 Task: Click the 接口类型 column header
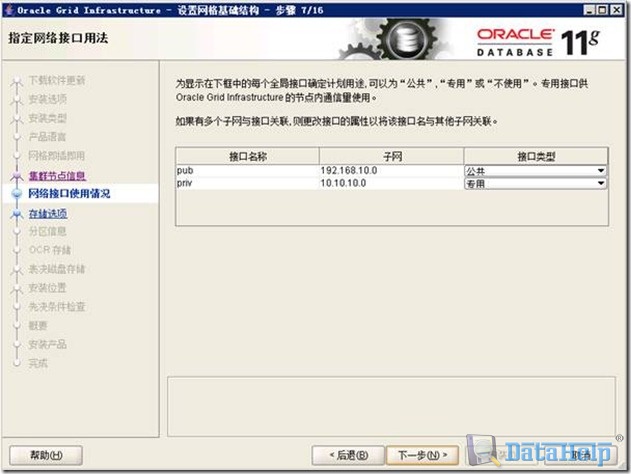tap(536, 156)
